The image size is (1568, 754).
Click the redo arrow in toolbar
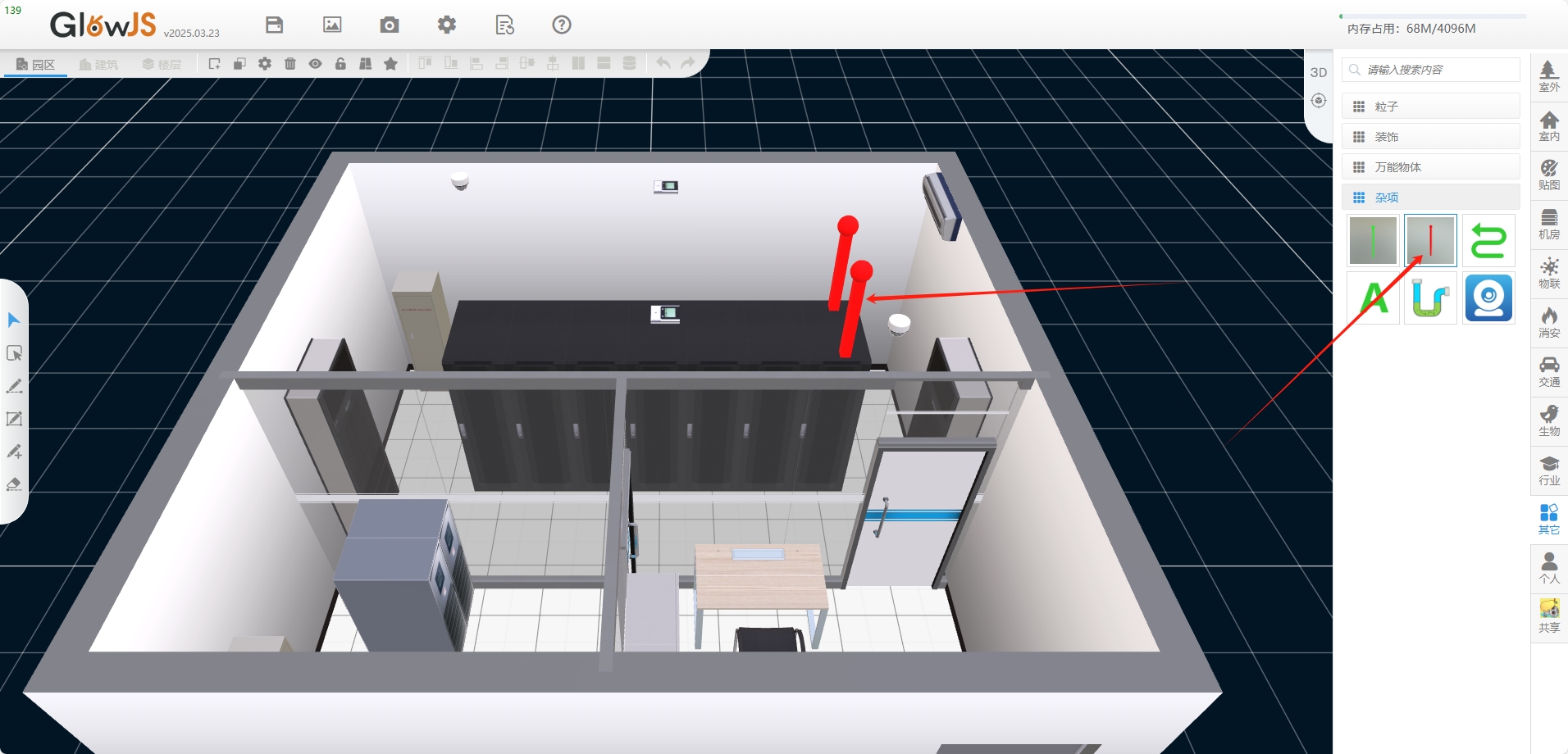tap(688, 63)
